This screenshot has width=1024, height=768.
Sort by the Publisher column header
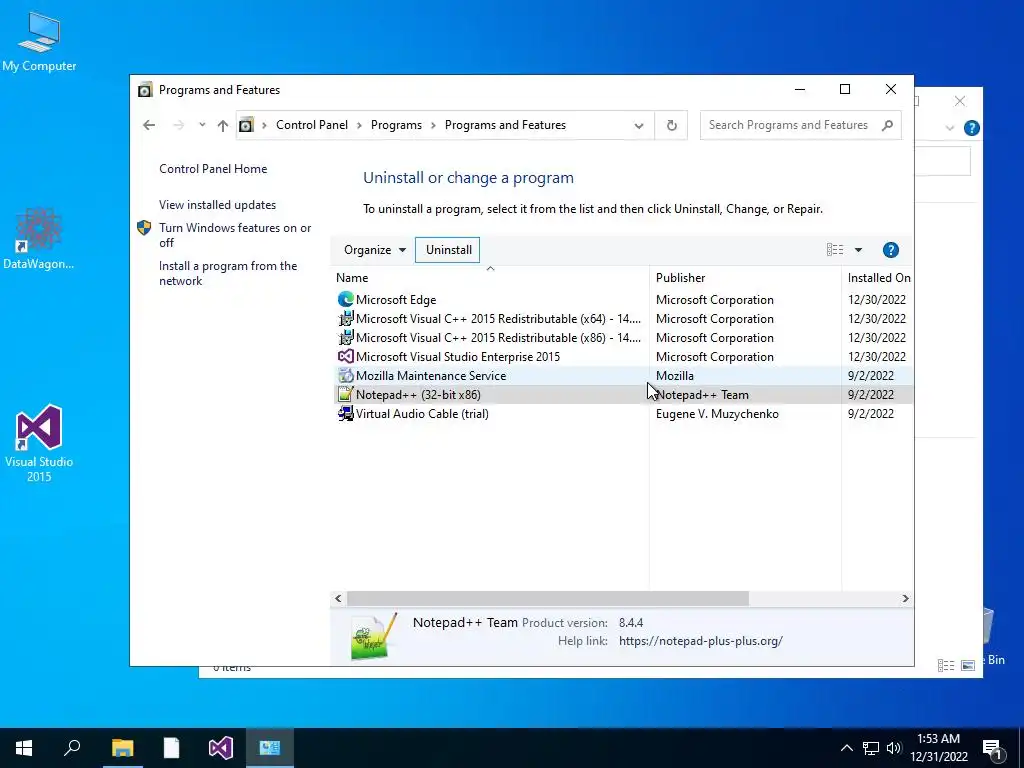click(x=745, y=278)
